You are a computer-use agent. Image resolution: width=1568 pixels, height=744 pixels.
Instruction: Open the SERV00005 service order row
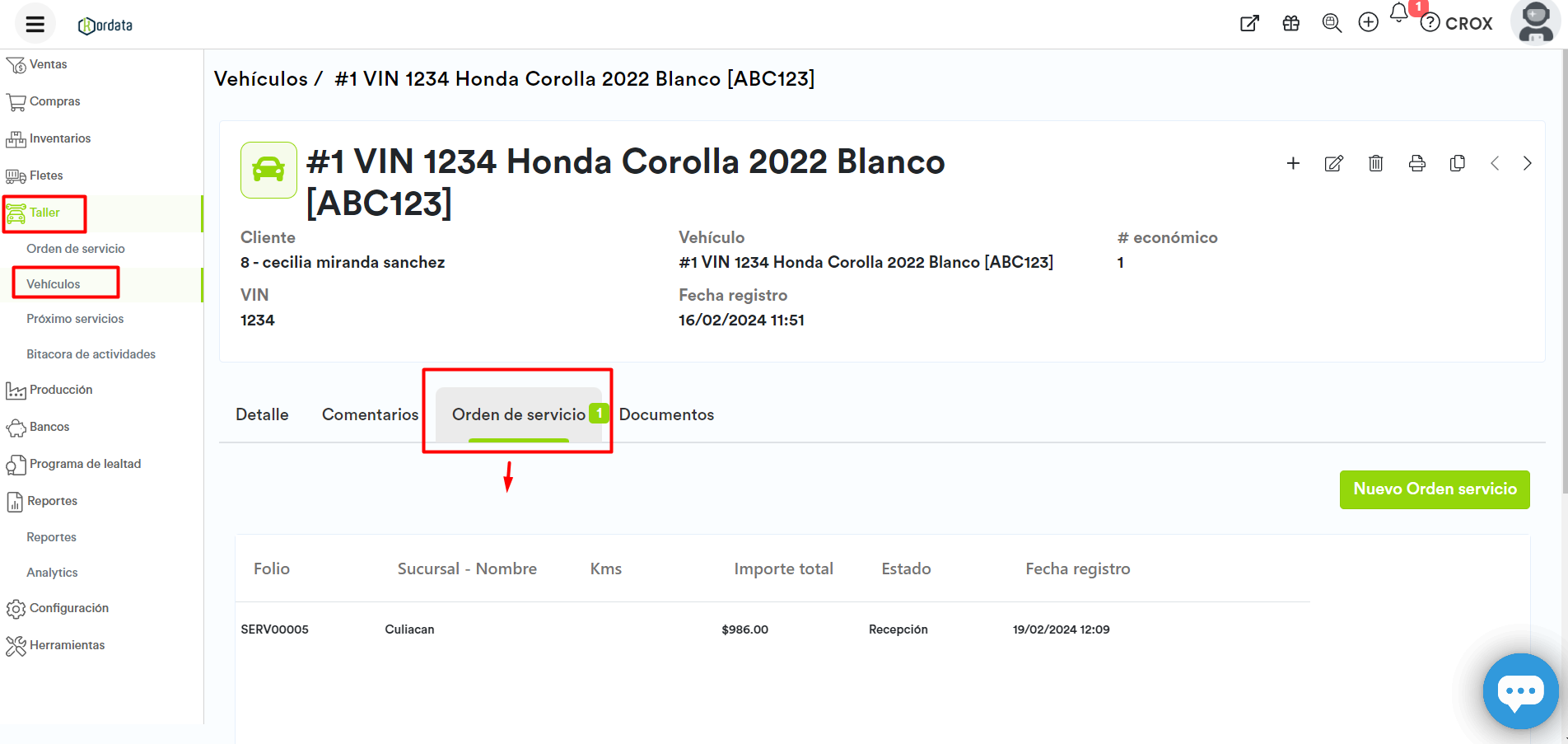pos(274,629)
